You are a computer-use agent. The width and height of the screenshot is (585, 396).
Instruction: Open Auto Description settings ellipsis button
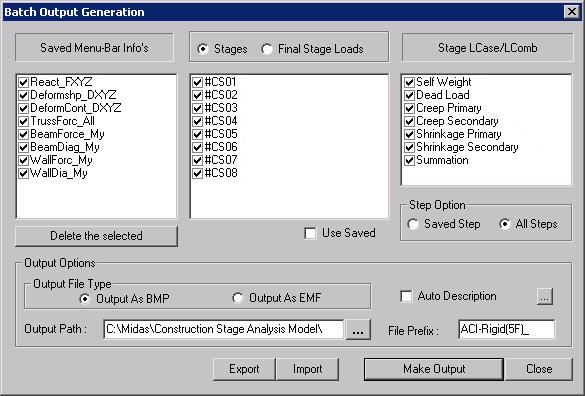point(545,296)
